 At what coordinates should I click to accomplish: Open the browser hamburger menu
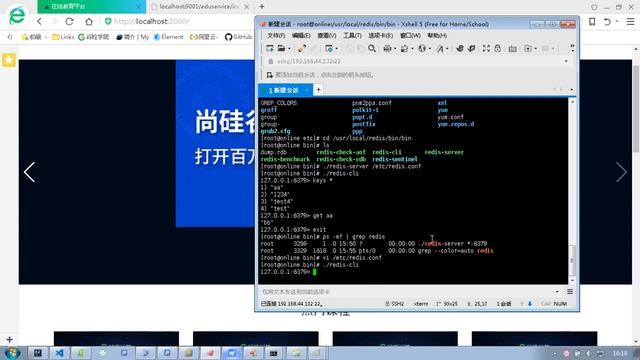coord(631,22)
